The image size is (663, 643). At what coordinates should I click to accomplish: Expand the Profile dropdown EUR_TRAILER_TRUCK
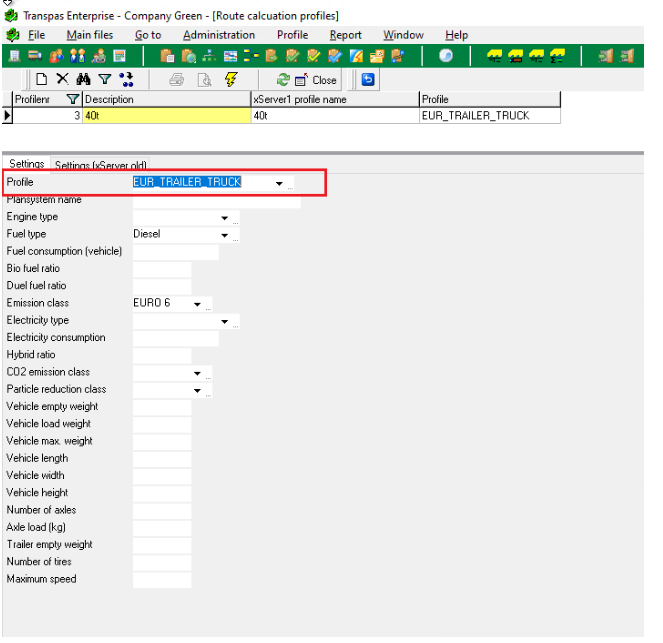[x=277, y=183]
